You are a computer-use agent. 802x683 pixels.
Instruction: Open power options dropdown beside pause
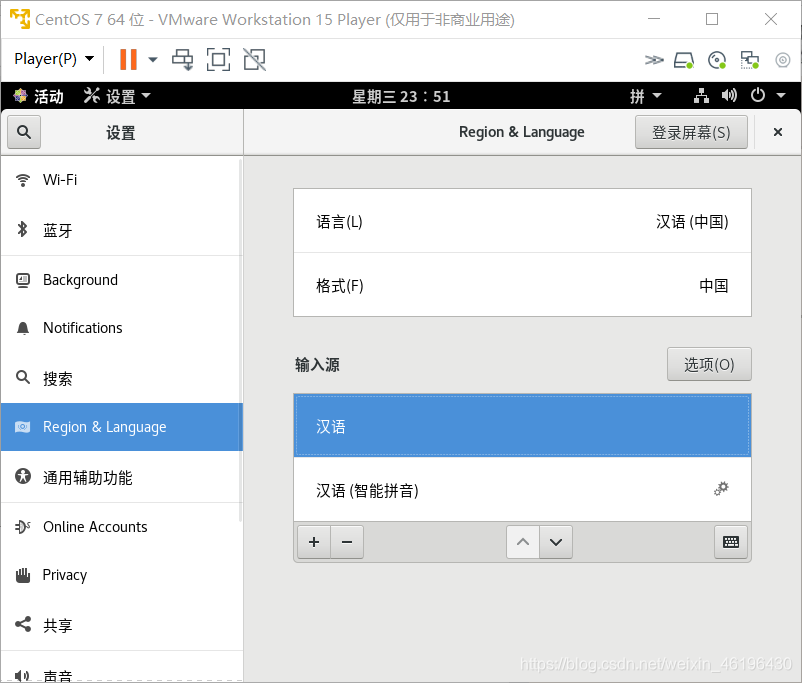click(152, 59)
